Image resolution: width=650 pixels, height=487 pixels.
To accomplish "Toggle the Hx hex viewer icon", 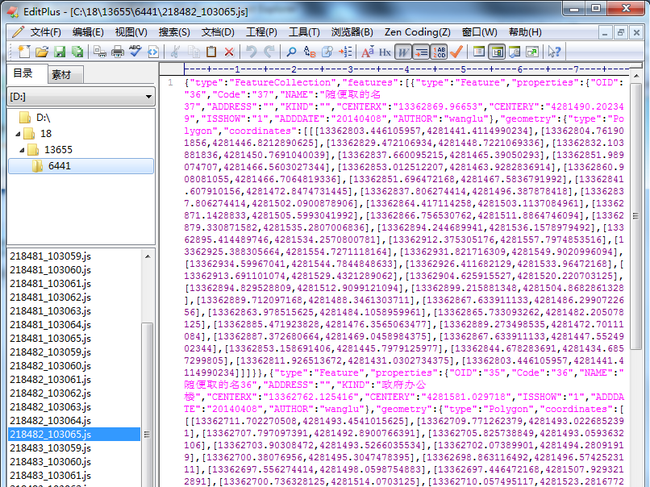I will point(385,52).
